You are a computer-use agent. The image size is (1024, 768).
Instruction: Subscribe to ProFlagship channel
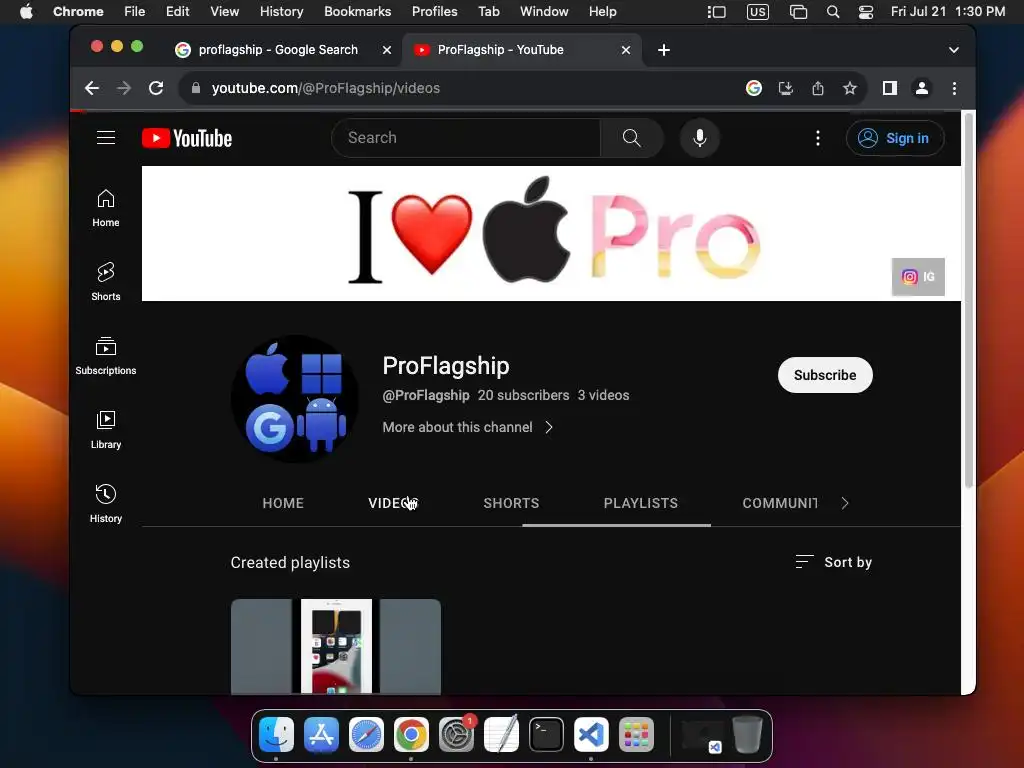click(825, 375)
